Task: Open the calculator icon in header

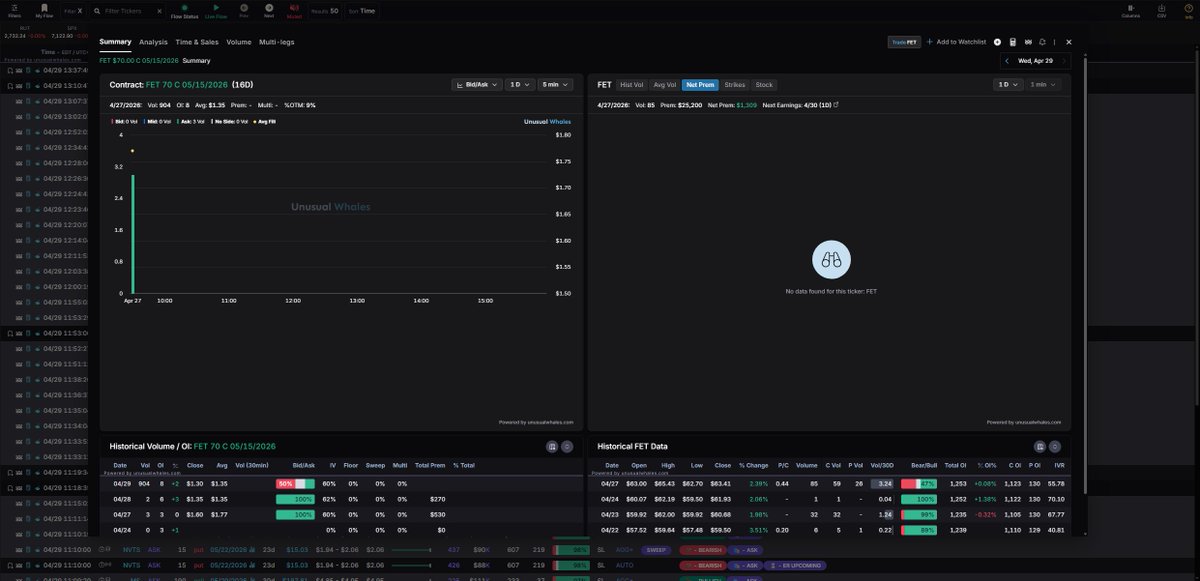Action: click(x=1013, y=42)
